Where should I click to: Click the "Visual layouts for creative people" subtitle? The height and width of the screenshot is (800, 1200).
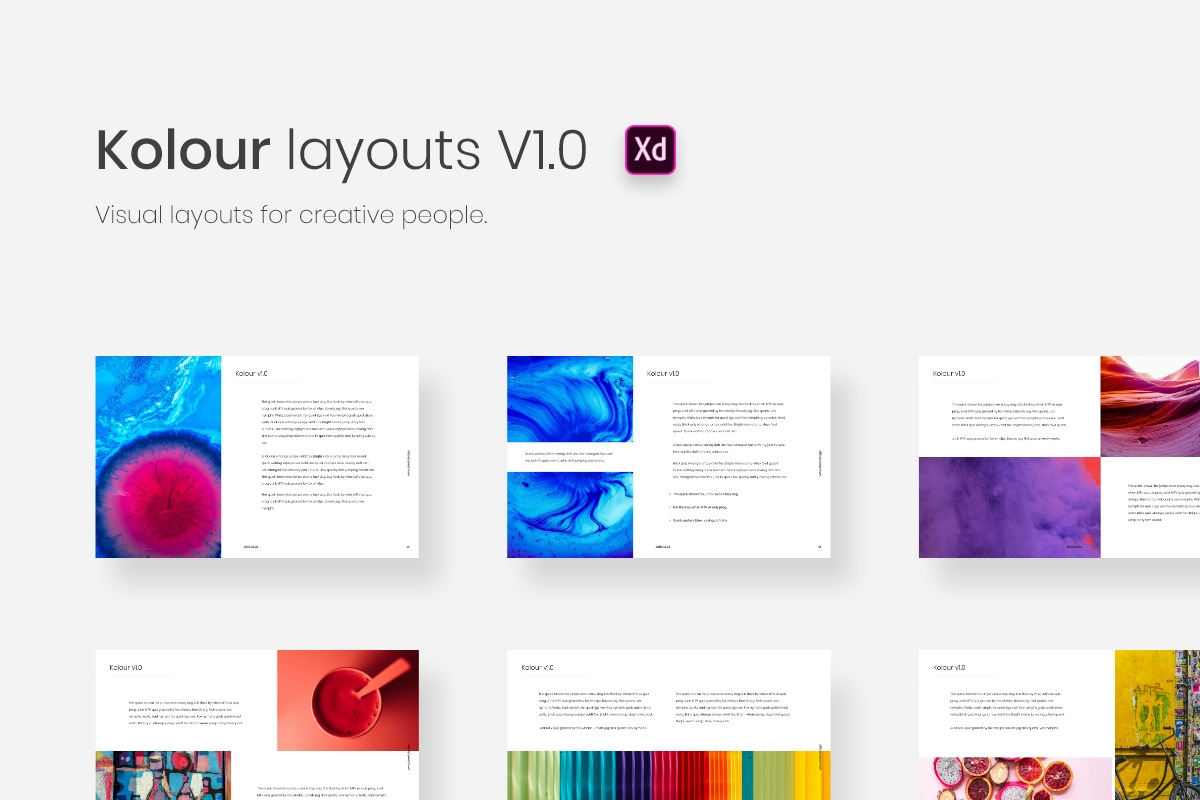tap(291, 215)
